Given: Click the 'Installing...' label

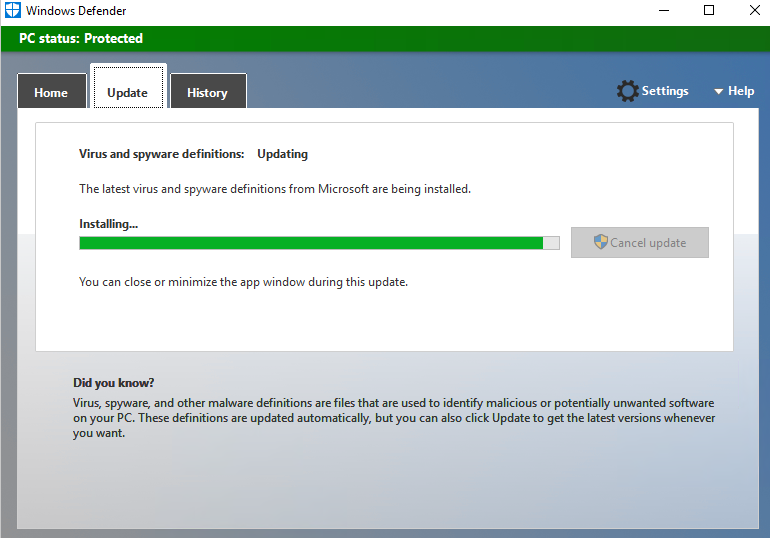Looking at the screenshot, I should point(109,224).
